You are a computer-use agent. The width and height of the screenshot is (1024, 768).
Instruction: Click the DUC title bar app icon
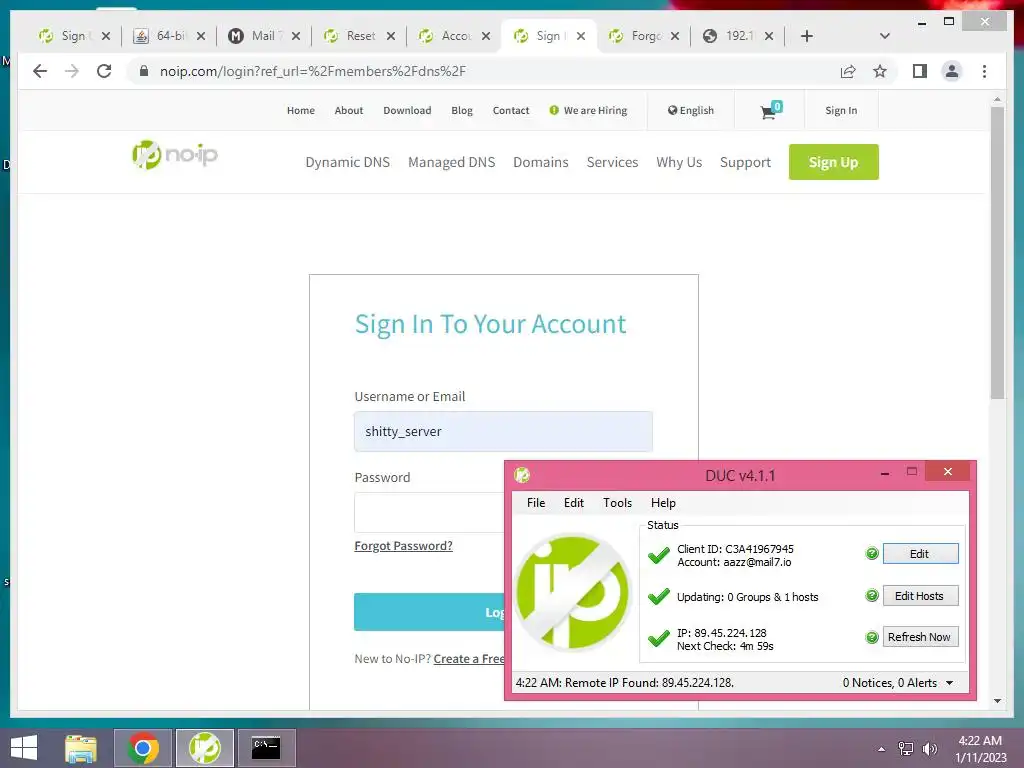click(x=522, y=475)
